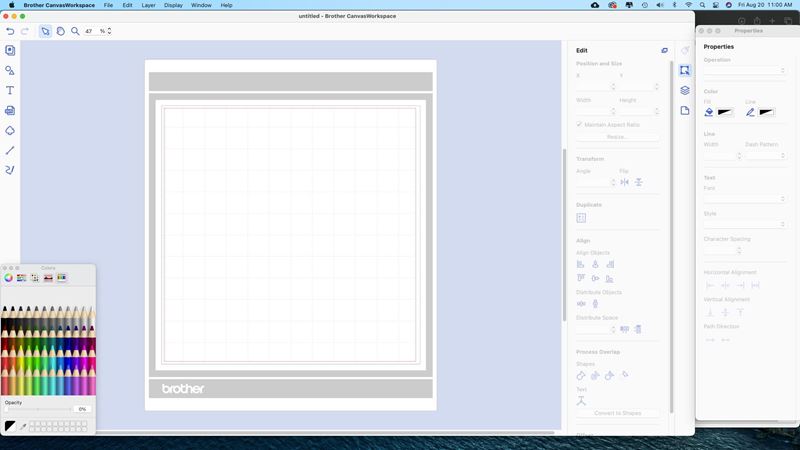The height and width of the screenshot is (450, 800).
Task: Click the Undo arrow
Action: (11, 31)
